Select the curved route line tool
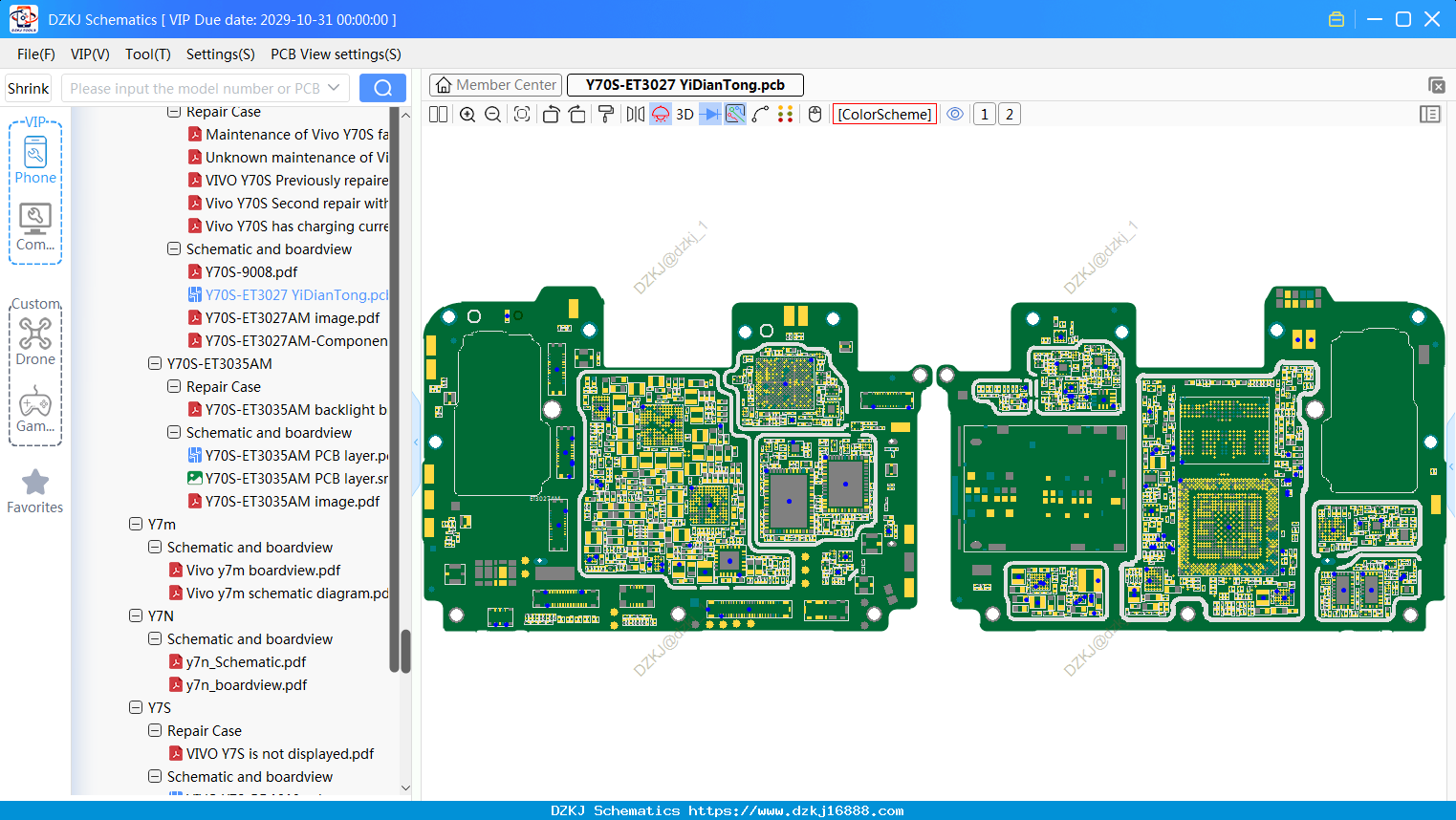1456x820 pixels. 761,115
